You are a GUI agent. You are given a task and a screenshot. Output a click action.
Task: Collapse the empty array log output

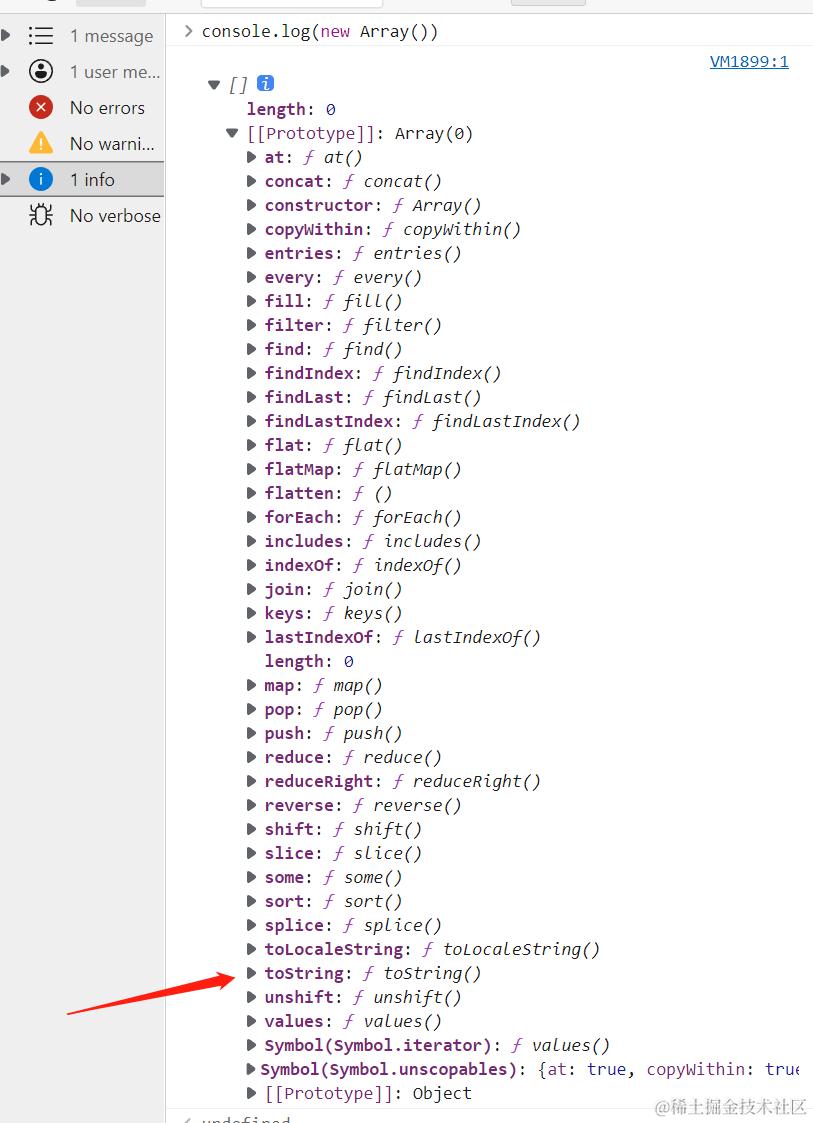click(214, 84)
